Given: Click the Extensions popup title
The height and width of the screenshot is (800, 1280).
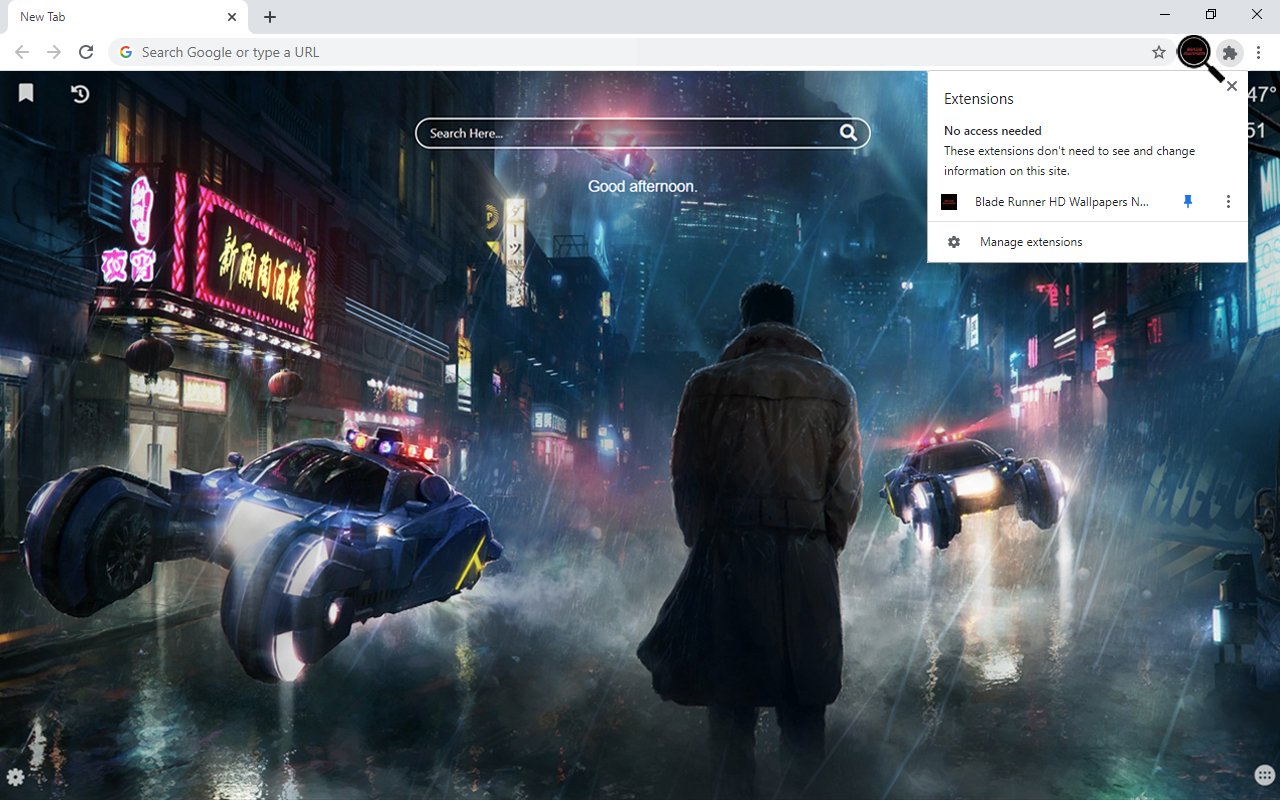Looking at the screenshot, I should 979,99.
